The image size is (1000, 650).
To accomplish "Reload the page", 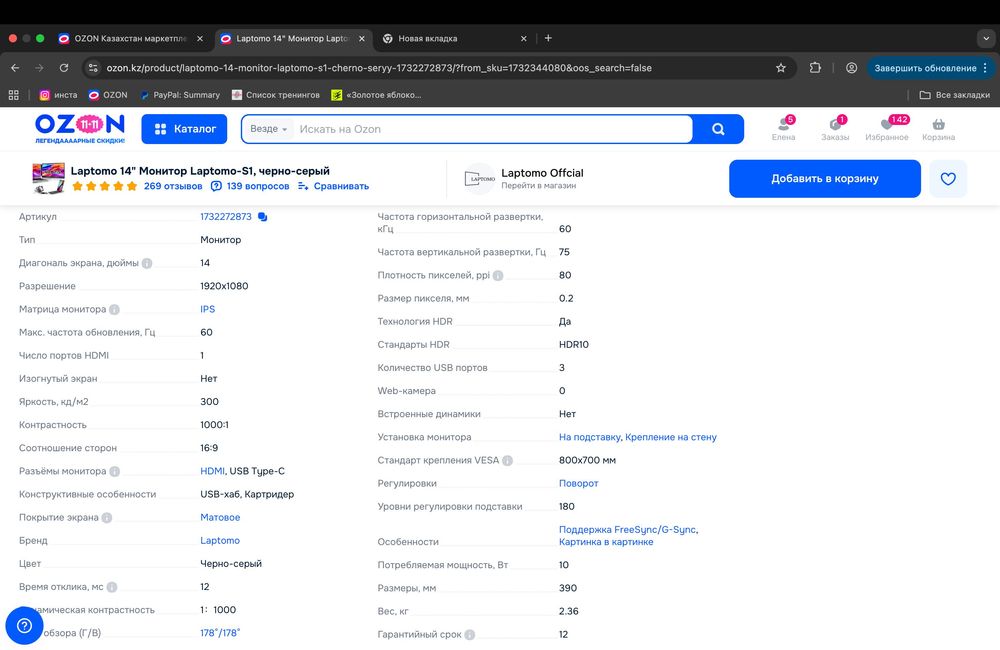I will pyautogui.click(x=64, y=68).
